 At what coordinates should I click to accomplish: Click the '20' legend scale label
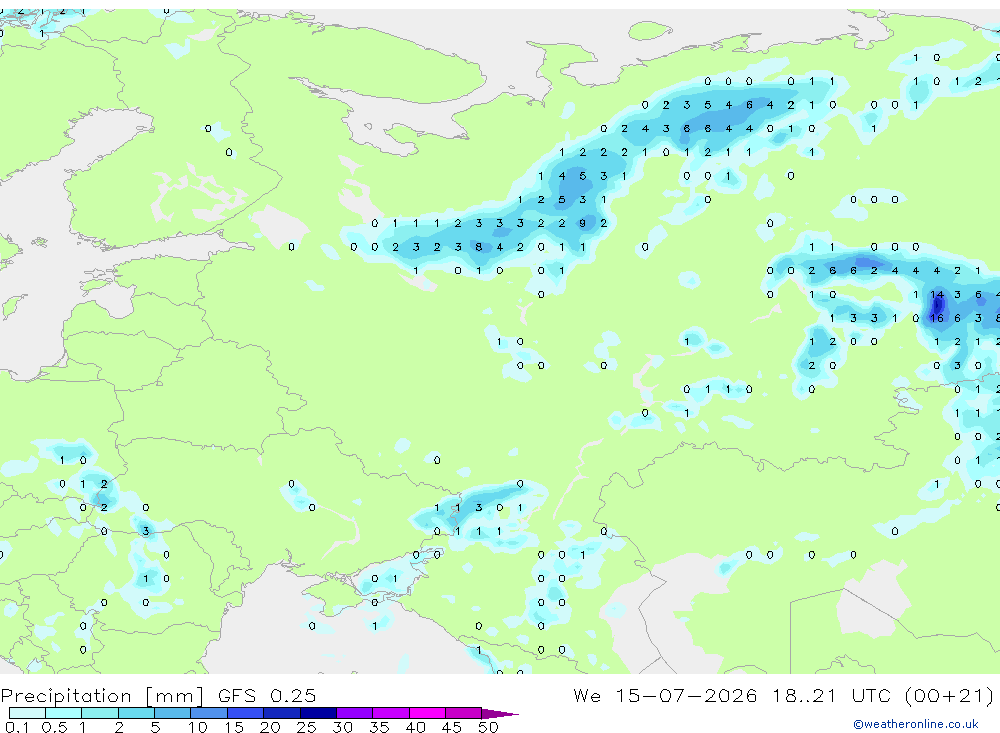tap(270, 727)
